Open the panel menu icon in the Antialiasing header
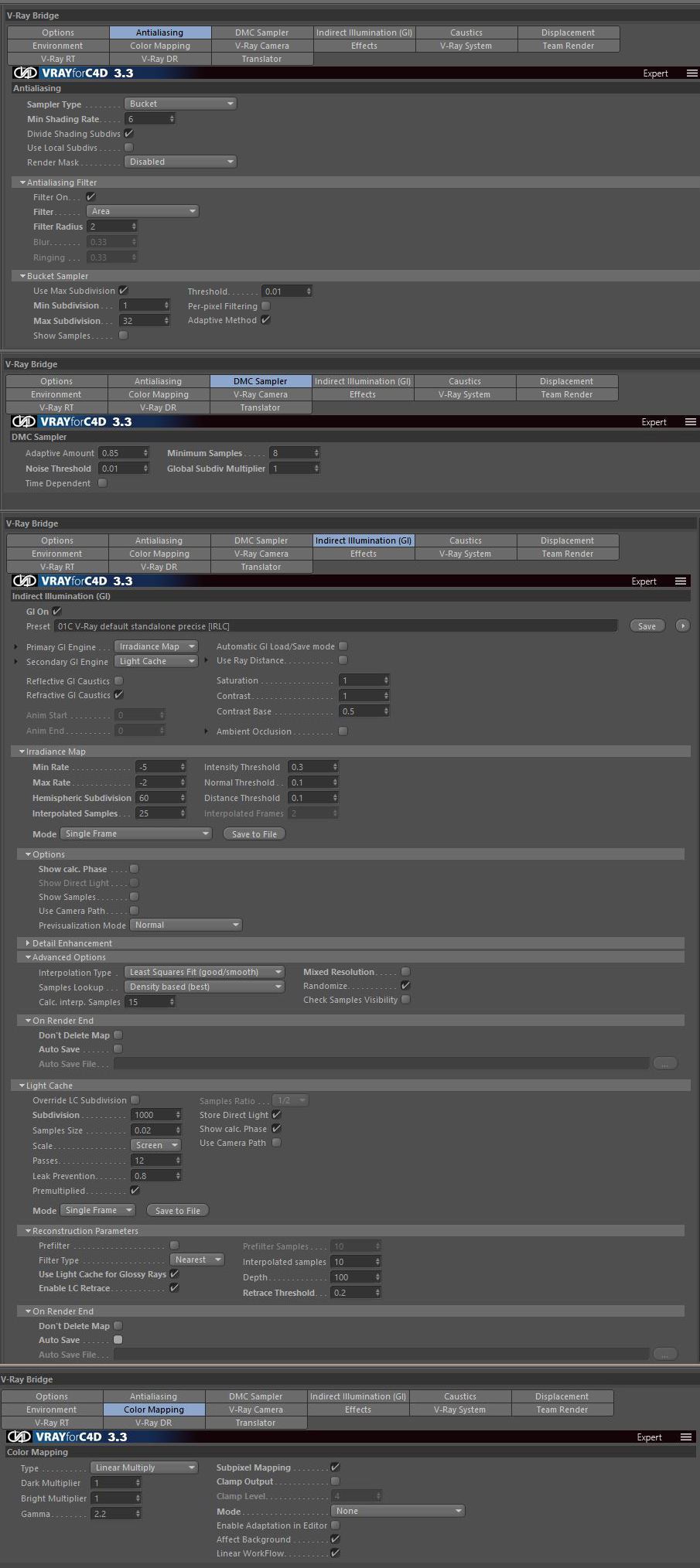The image size is (700, 1568). point(691,73)
